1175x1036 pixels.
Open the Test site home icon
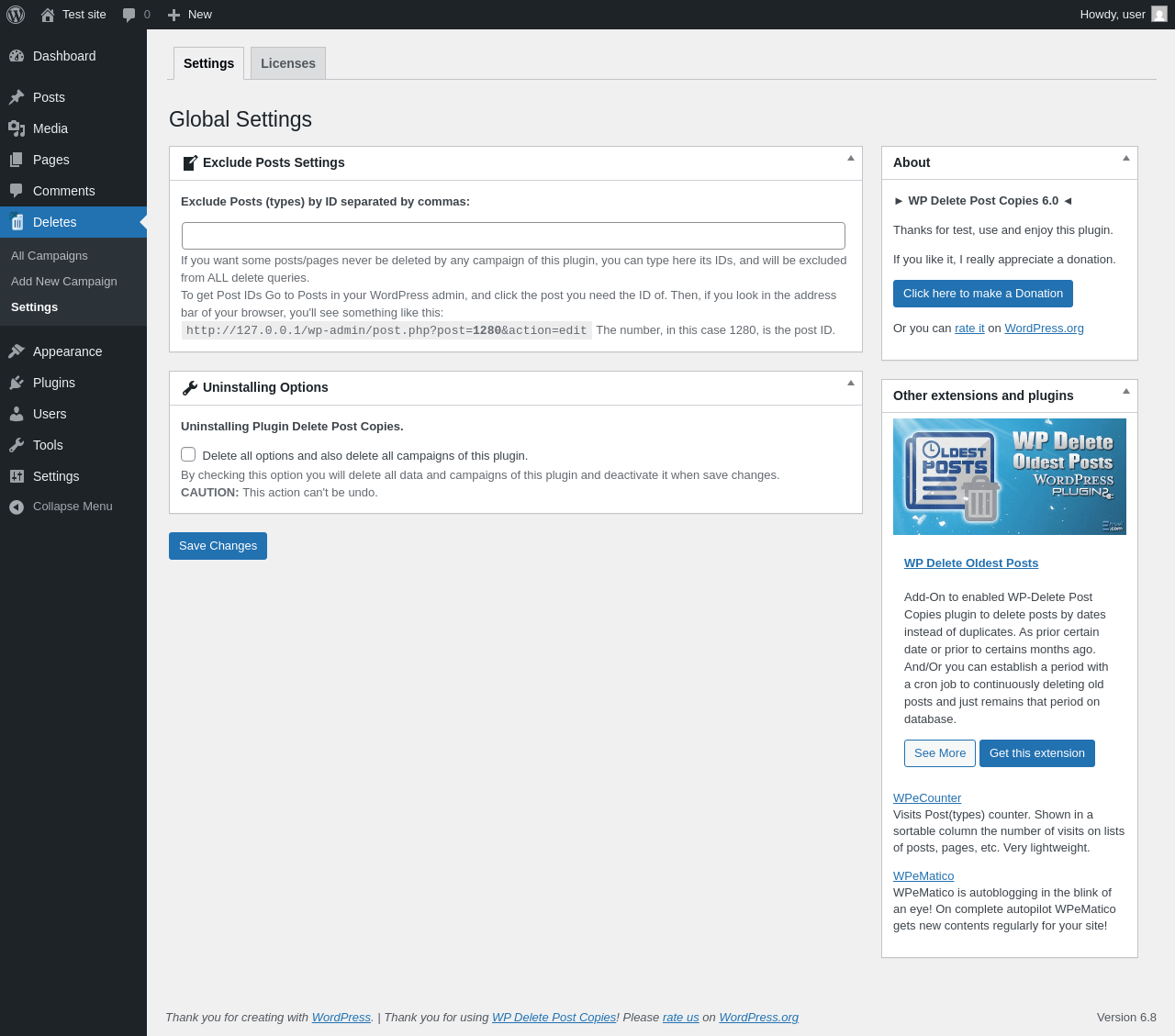click(48, 15)
